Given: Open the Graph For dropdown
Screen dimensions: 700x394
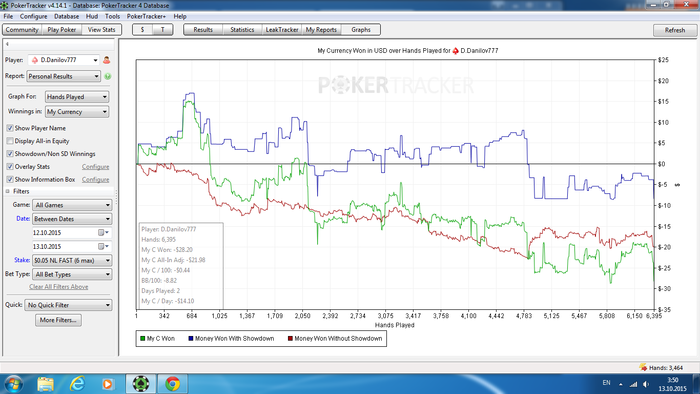Looking at the screenshot, I should pos(77,97).
